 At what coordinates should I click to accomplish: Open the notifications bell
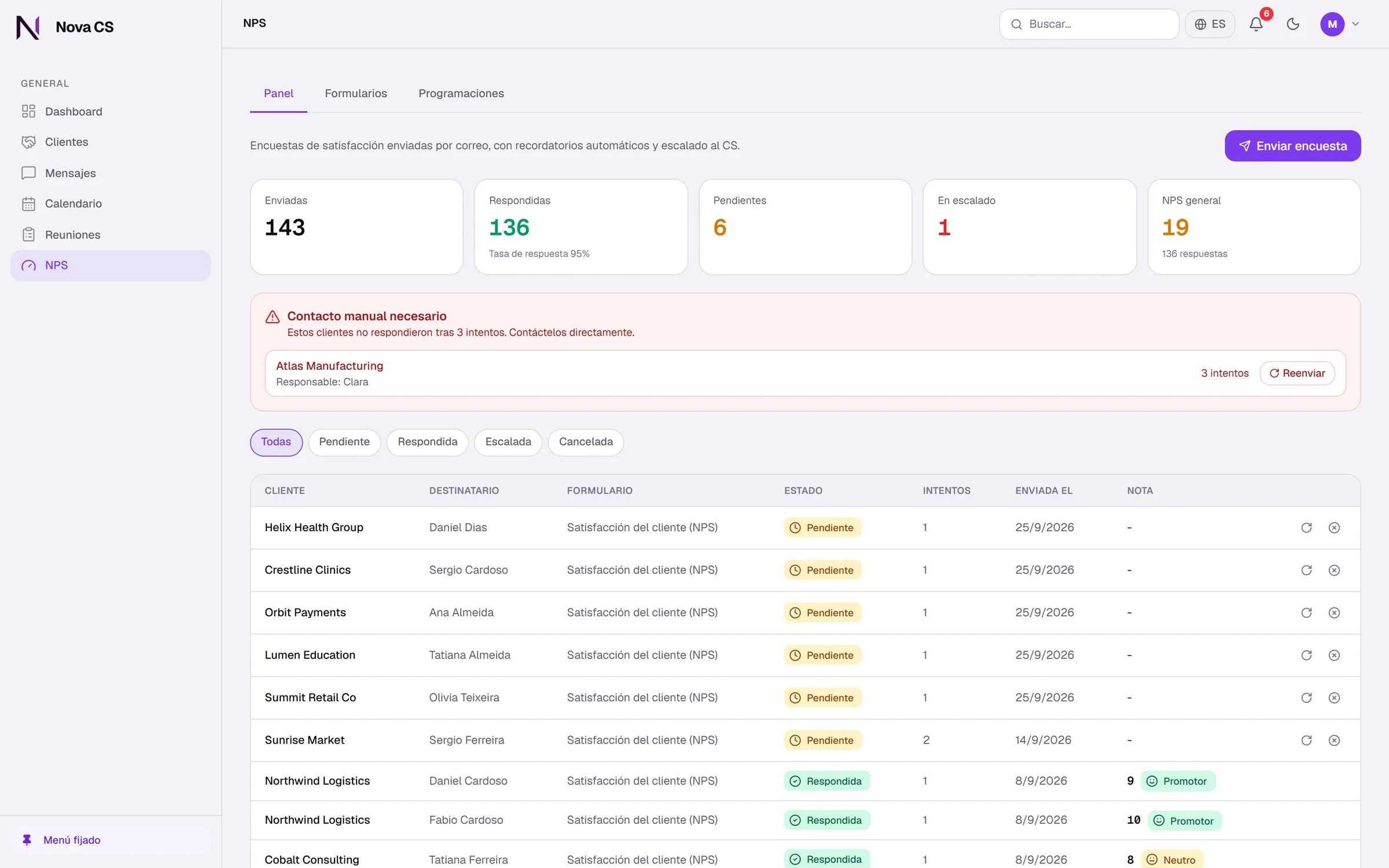pyautogui.click(x=1256, y=24)
